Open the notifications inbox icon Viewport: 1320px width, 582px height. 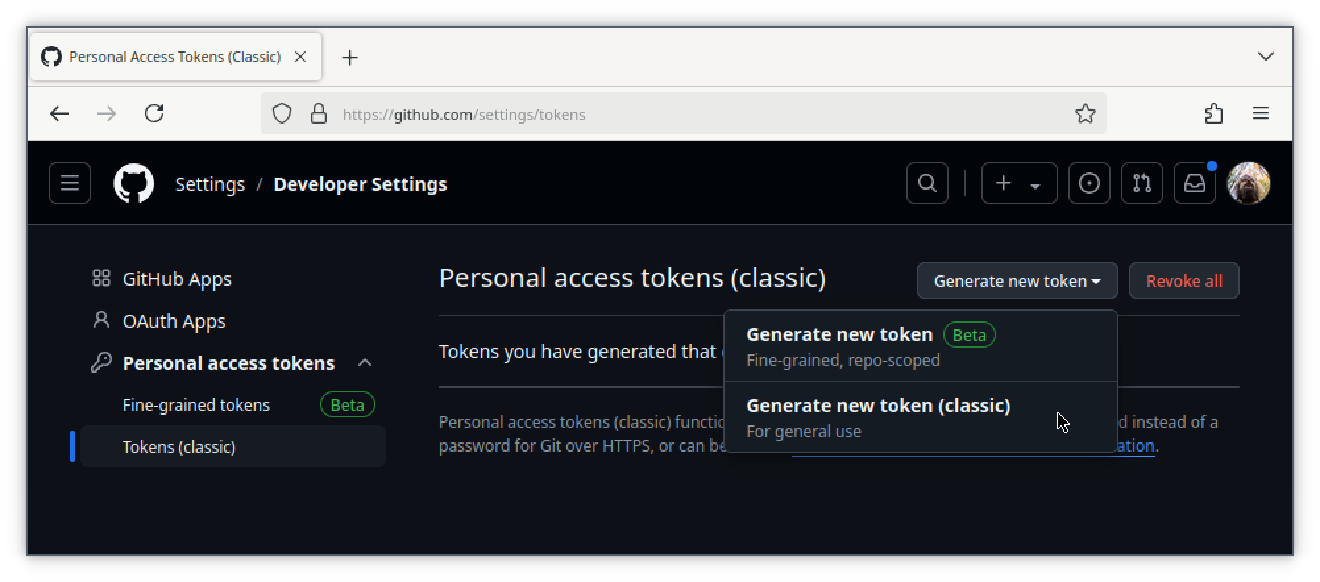(1194, 183)
